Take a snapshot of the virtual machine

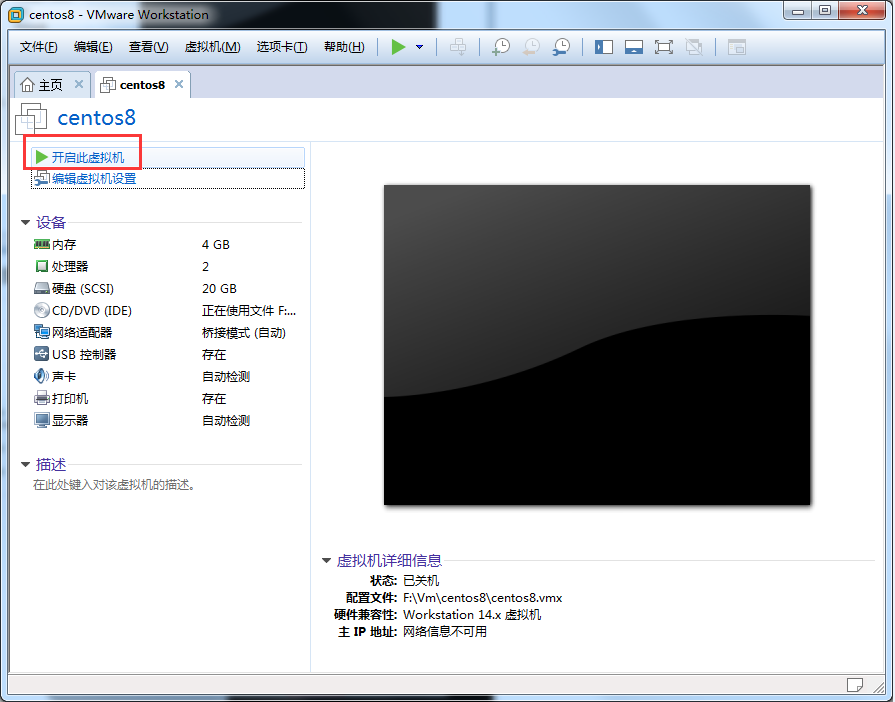pos(501,47)
